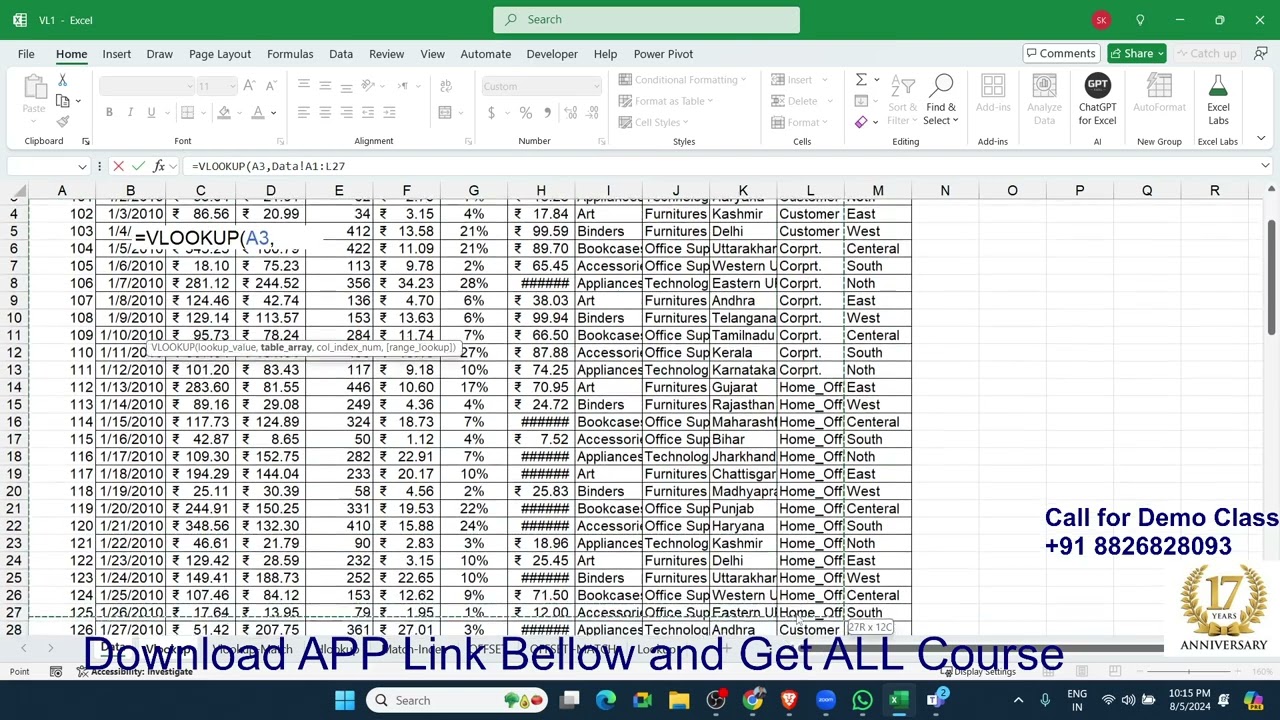Open Excel from the Windows taskbar
Viewport: 1280px width, 720px height.
click(898, 700)
